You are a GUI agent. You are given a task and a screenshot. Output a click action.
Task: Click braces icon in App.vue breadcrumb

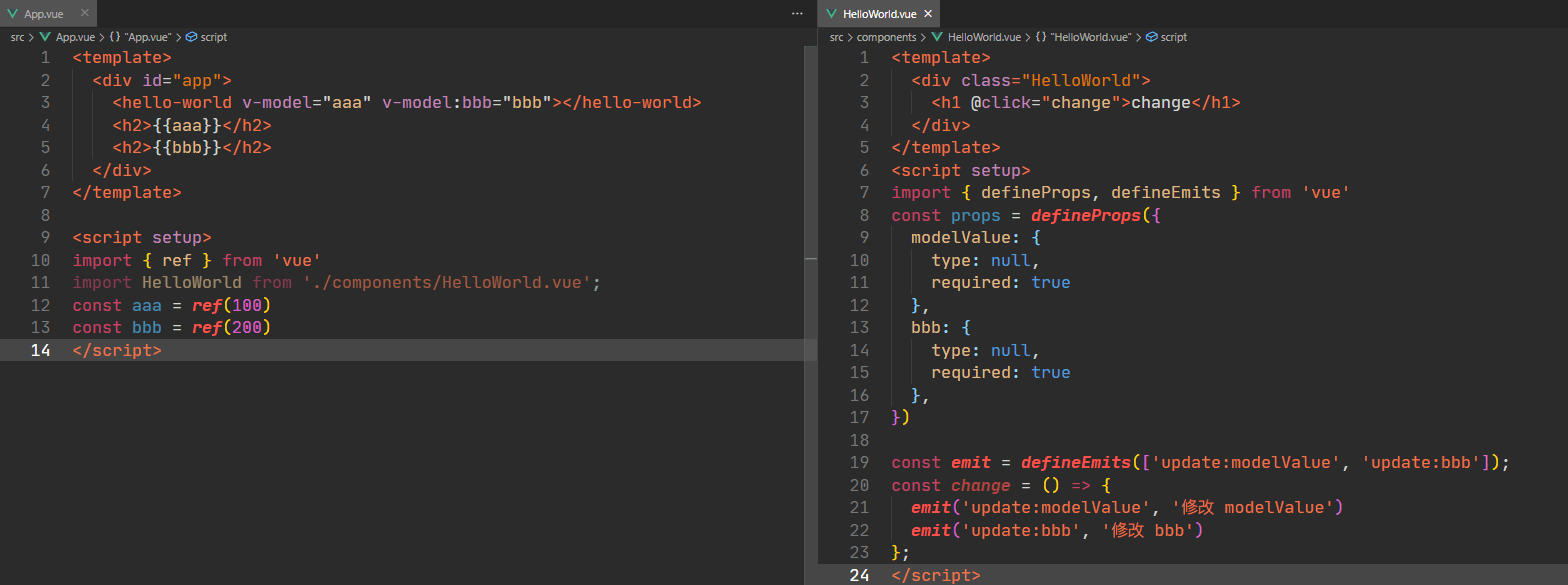pos(115,37)
